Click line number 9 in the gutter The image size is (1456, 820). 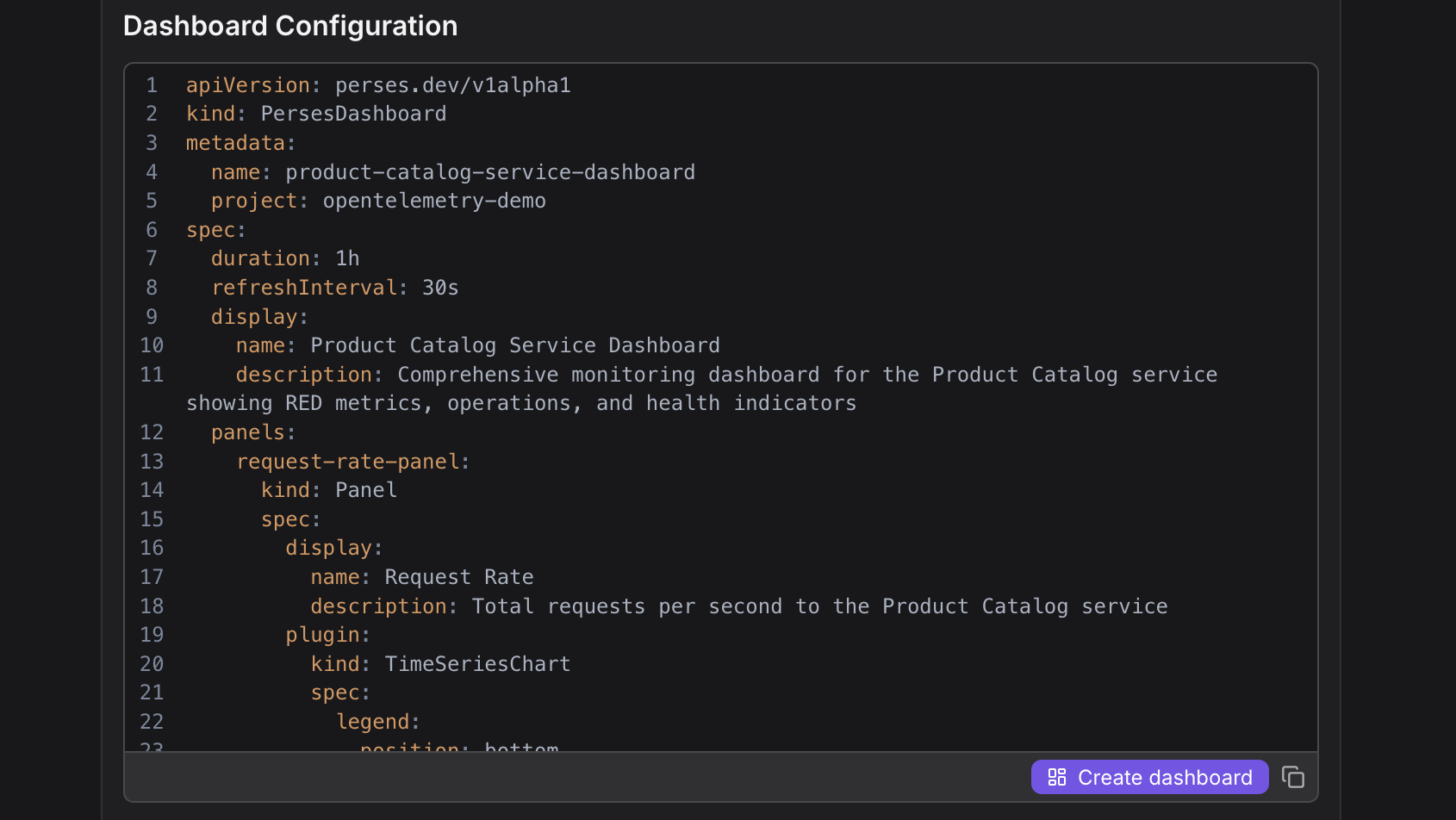(x=152, y=317)
